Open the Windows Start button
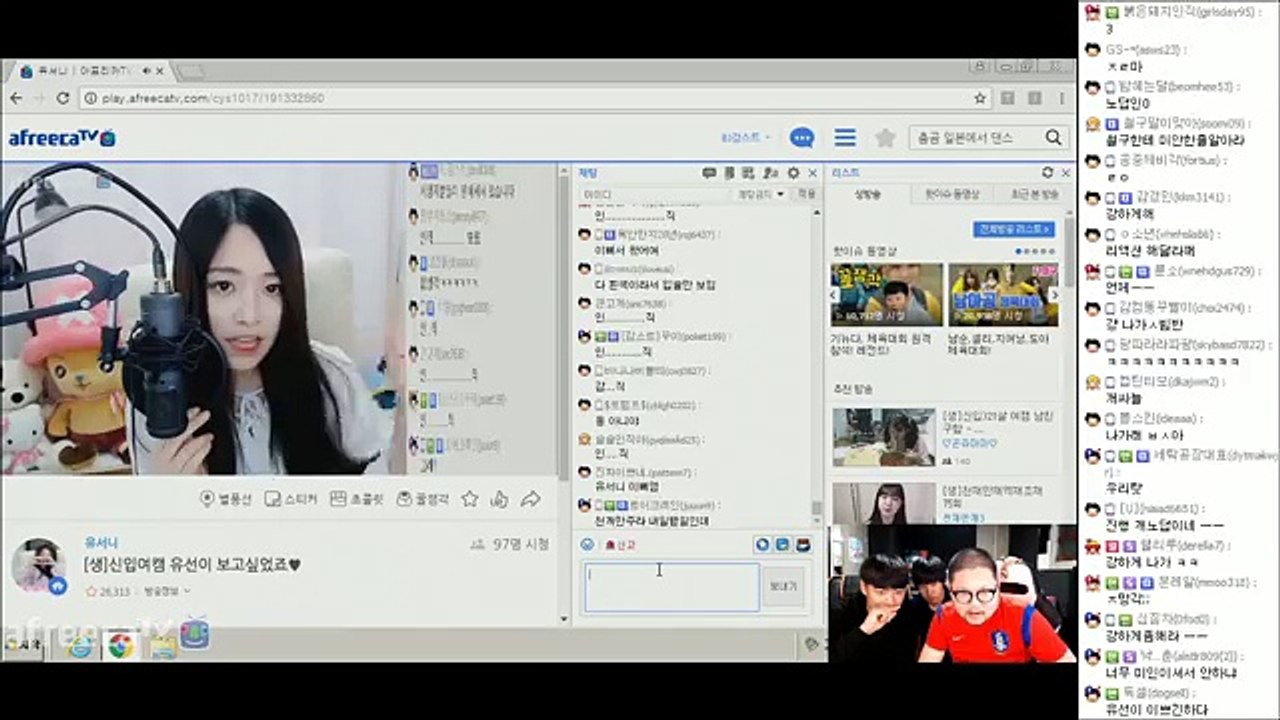Image resolution: width=1280 pixels, height=720 pixels. 24,645
